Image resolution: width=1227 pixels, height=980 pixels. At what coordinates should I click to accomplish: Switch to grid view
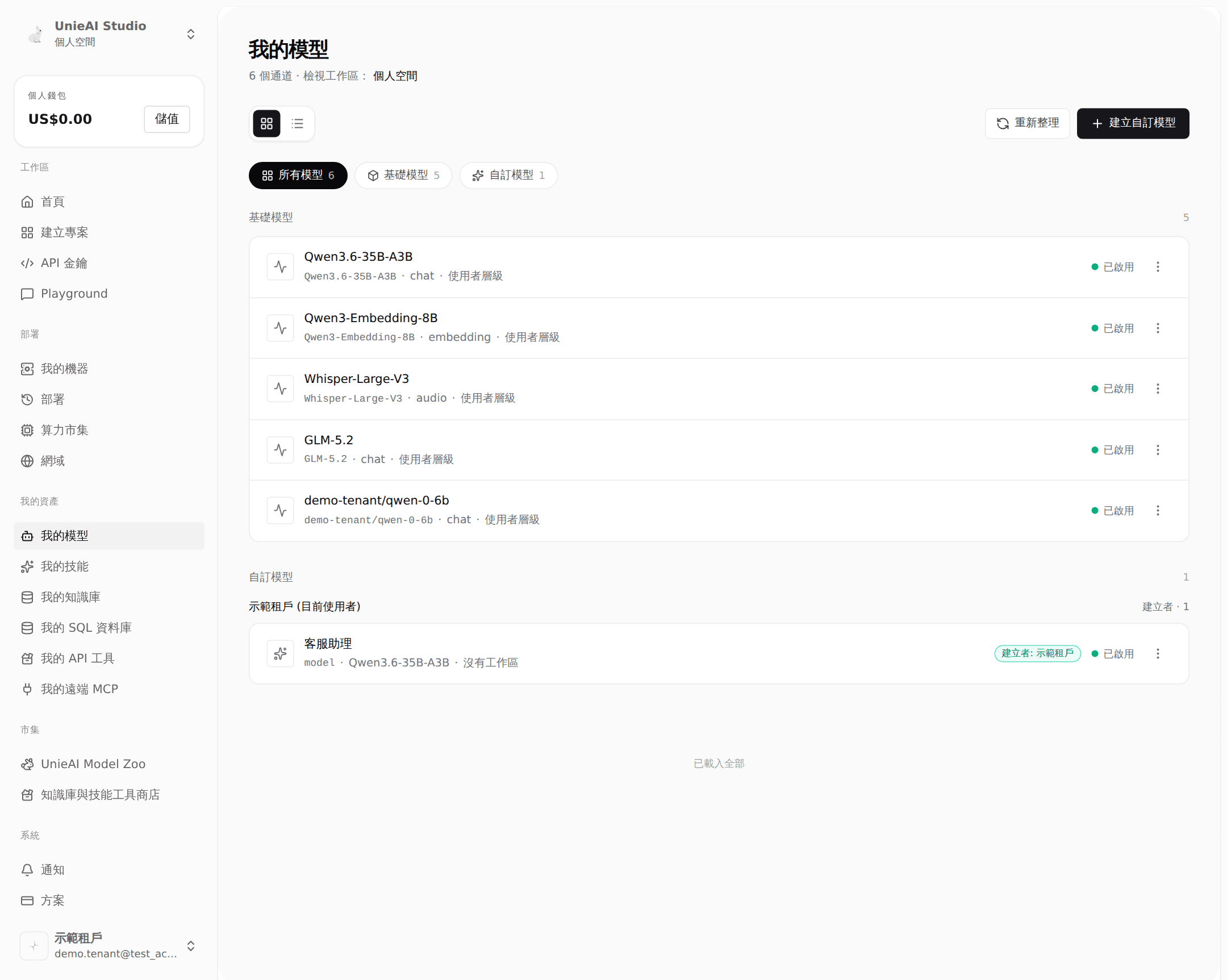tap(266, 123)
